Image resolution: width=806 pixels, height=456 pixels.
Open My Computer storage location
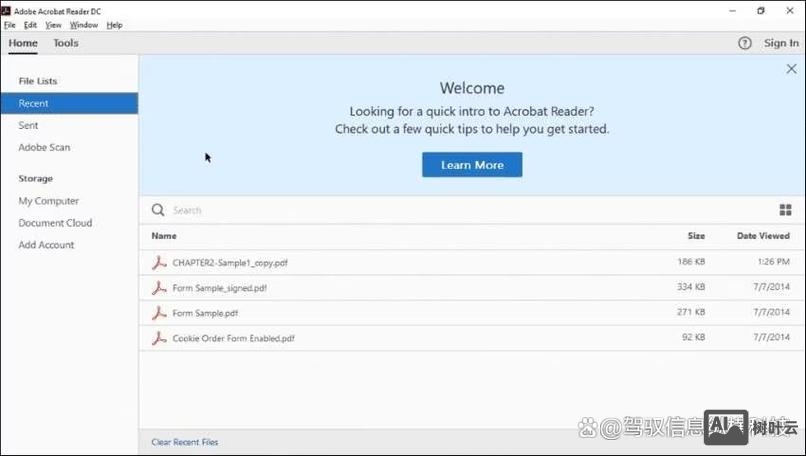pos(48,201)
